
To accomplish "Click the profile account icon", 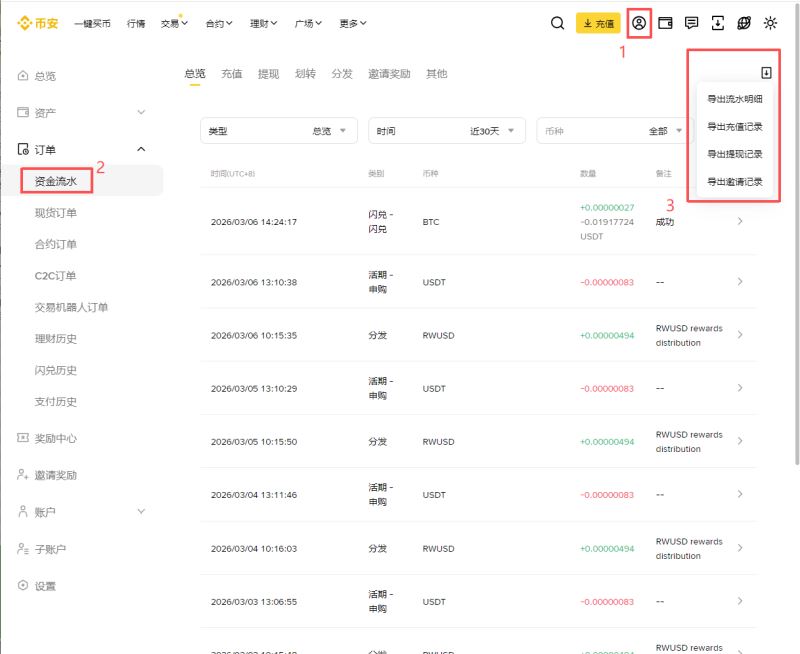I will (639, 22).
